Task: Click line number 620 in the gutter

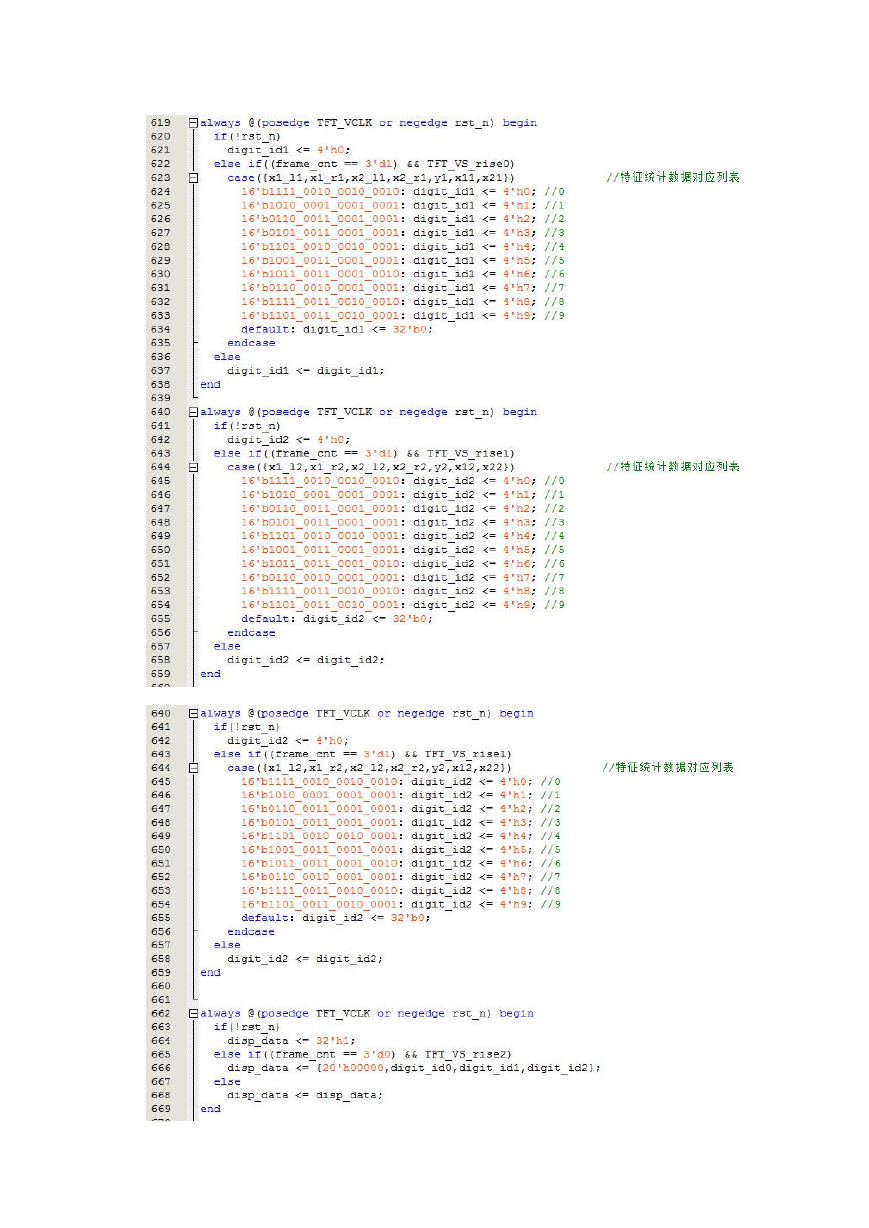Action: 159,136
